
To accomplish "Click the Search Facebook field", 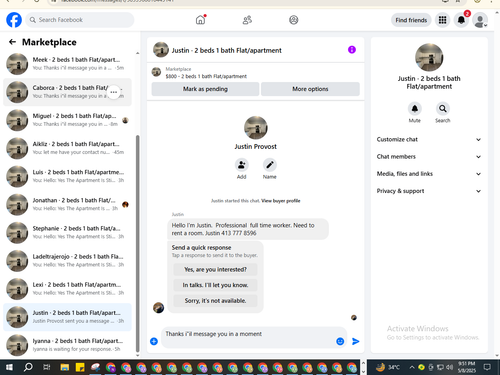I will (80, 20).
